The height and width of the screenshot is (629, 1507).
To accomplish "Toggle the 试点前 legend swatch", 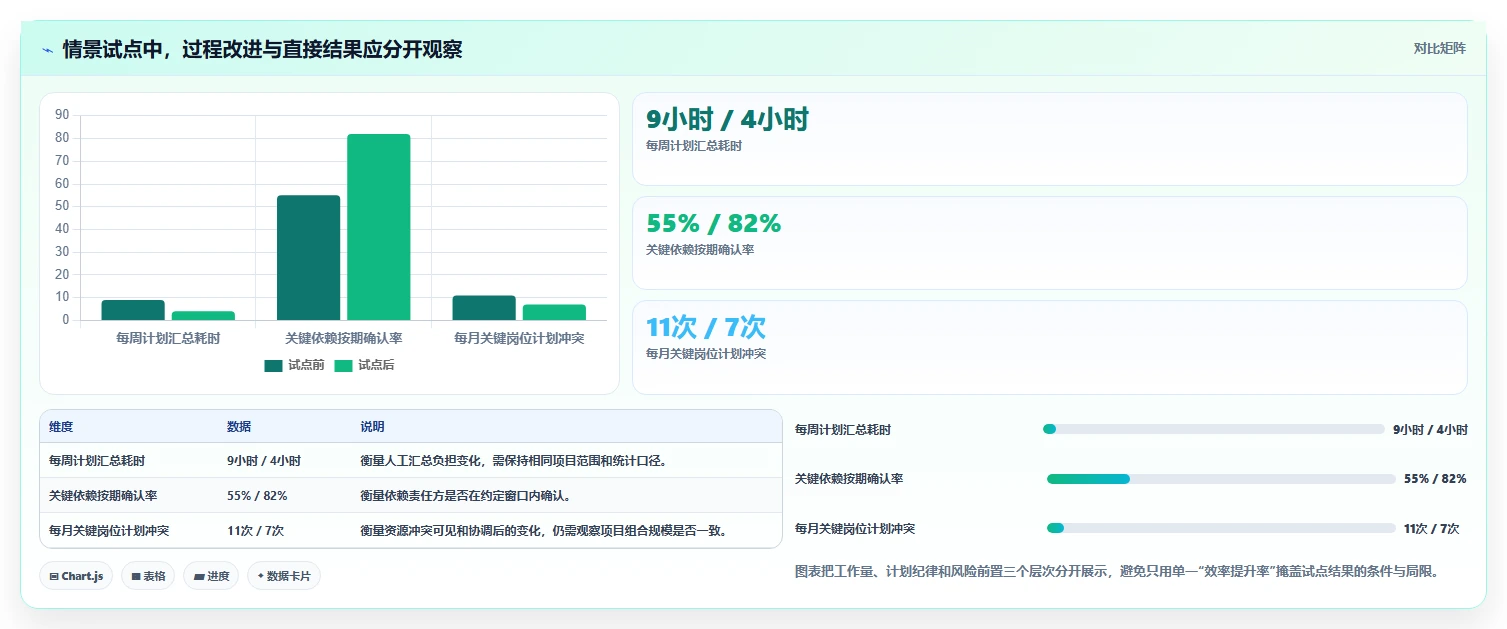I will coord(273,366).
